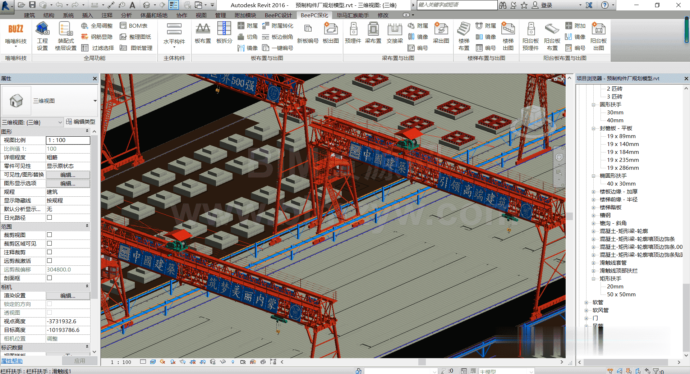The height and width of the screenshot is (374, 690).
Task: Click the 图纸管理 sheet management tool
Action: [x=136, y=48]
